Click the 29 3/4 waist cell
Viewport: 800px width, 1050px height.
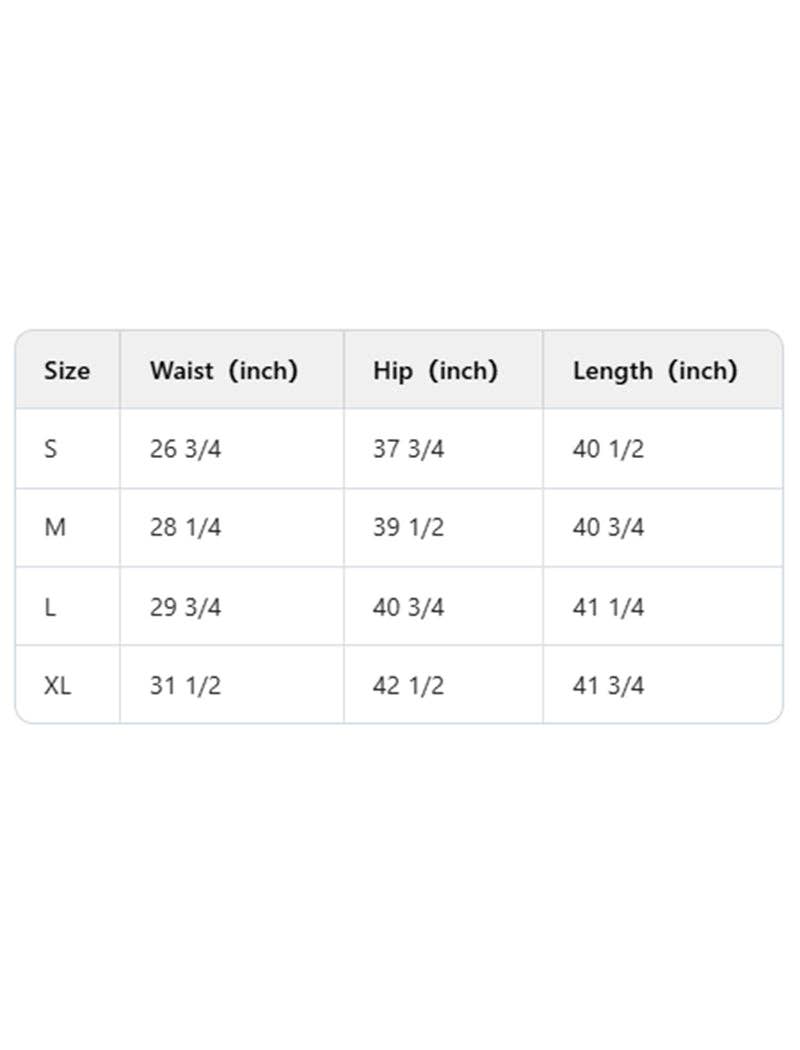pos(185,607)
